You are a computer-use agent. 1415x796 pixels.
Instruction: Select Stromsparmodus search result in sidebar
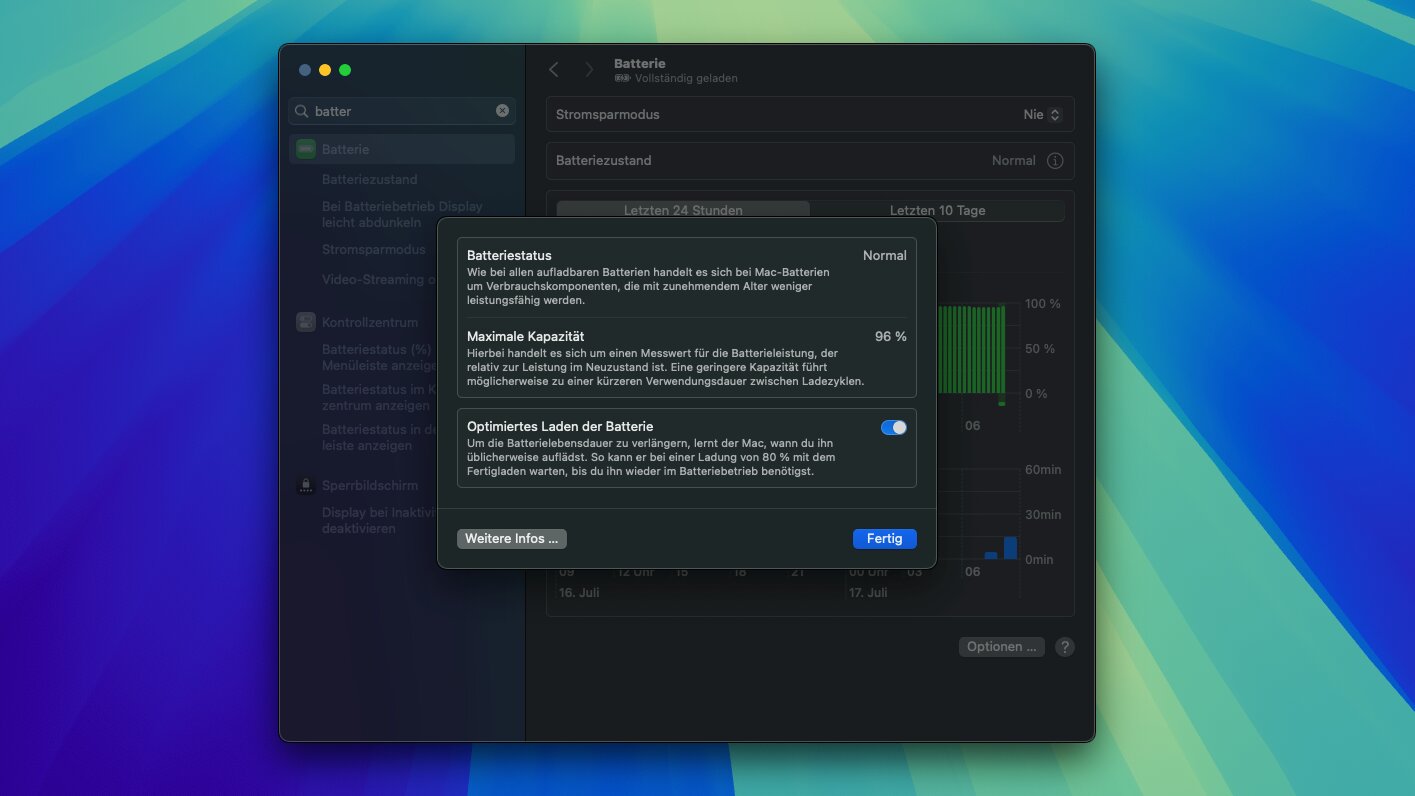(373, 249)
